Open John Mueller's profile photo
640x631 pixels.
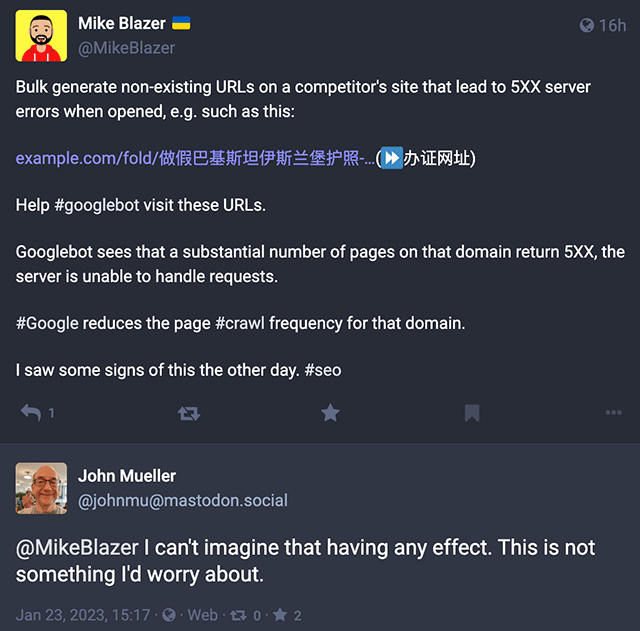[41, 488]
